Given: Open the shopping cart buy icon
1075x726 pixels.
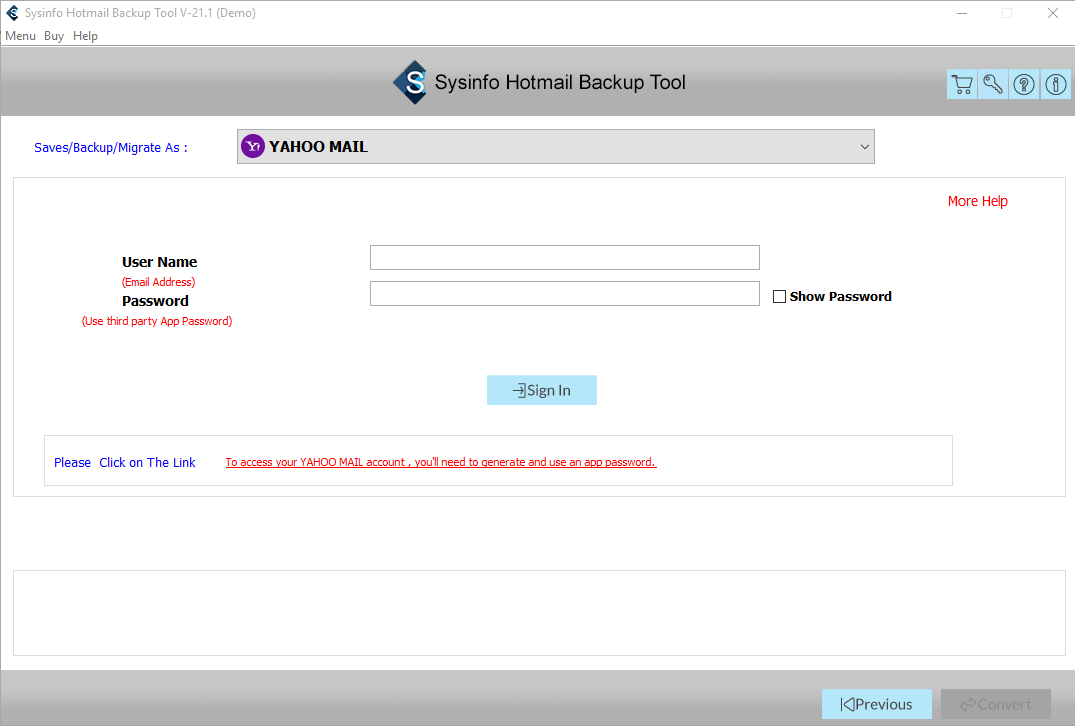Looking at the screenshot, I should click(x=962, y=84).
